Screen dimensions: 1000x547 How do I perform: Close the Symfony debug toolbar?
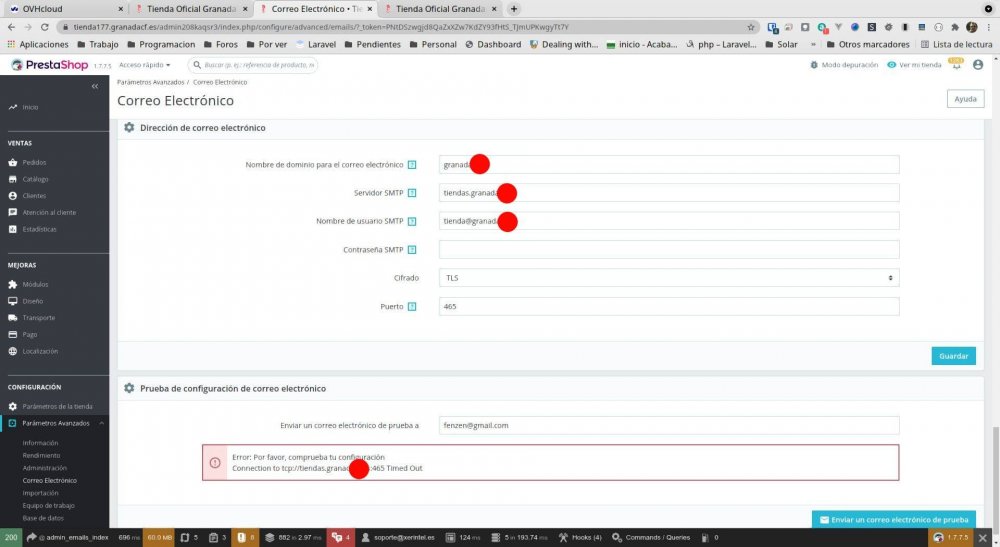point(983,538)
